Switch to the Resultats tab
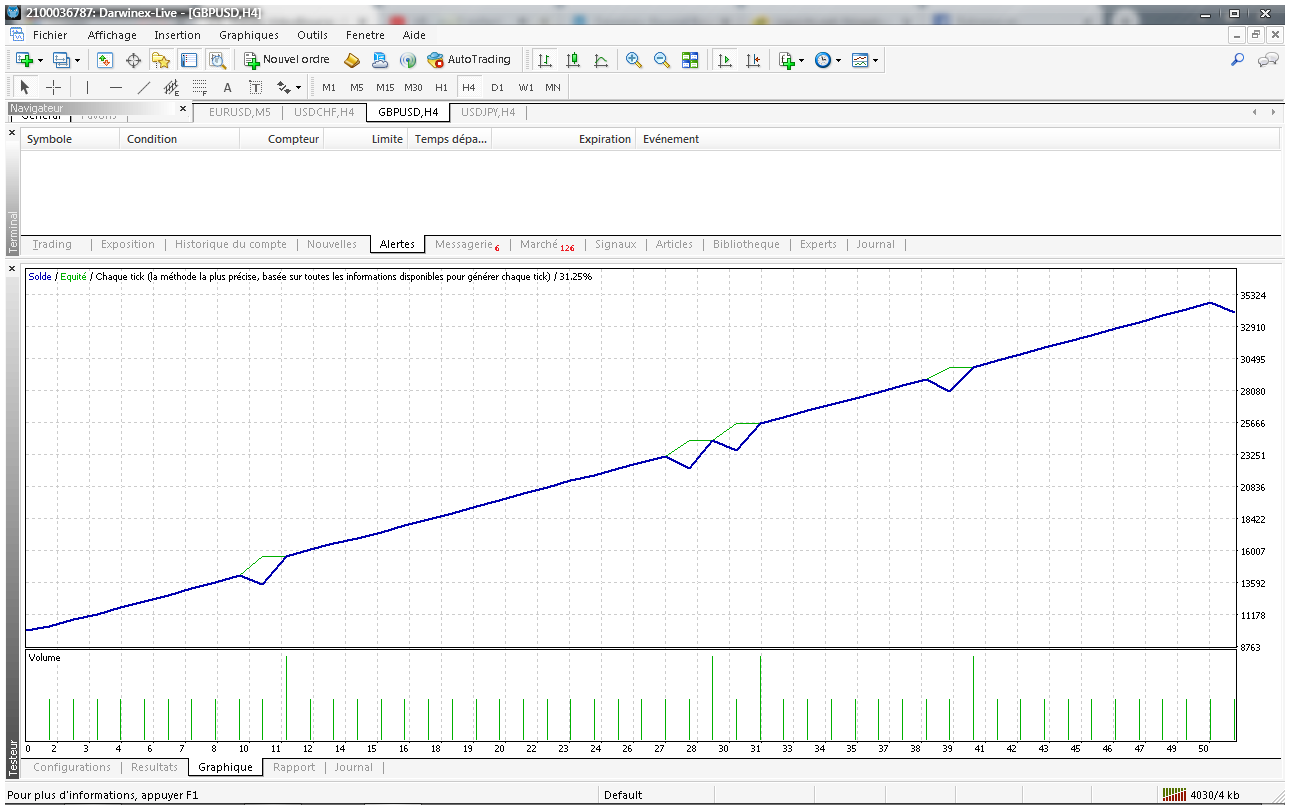1290x810 pixels. click(154, 767)
